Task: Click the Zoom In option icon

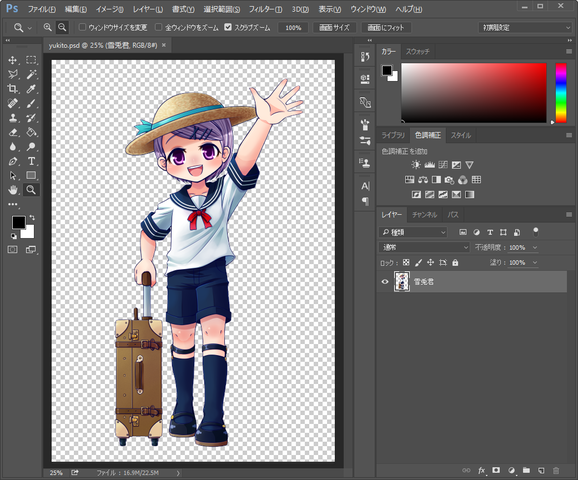Action: 48,27
